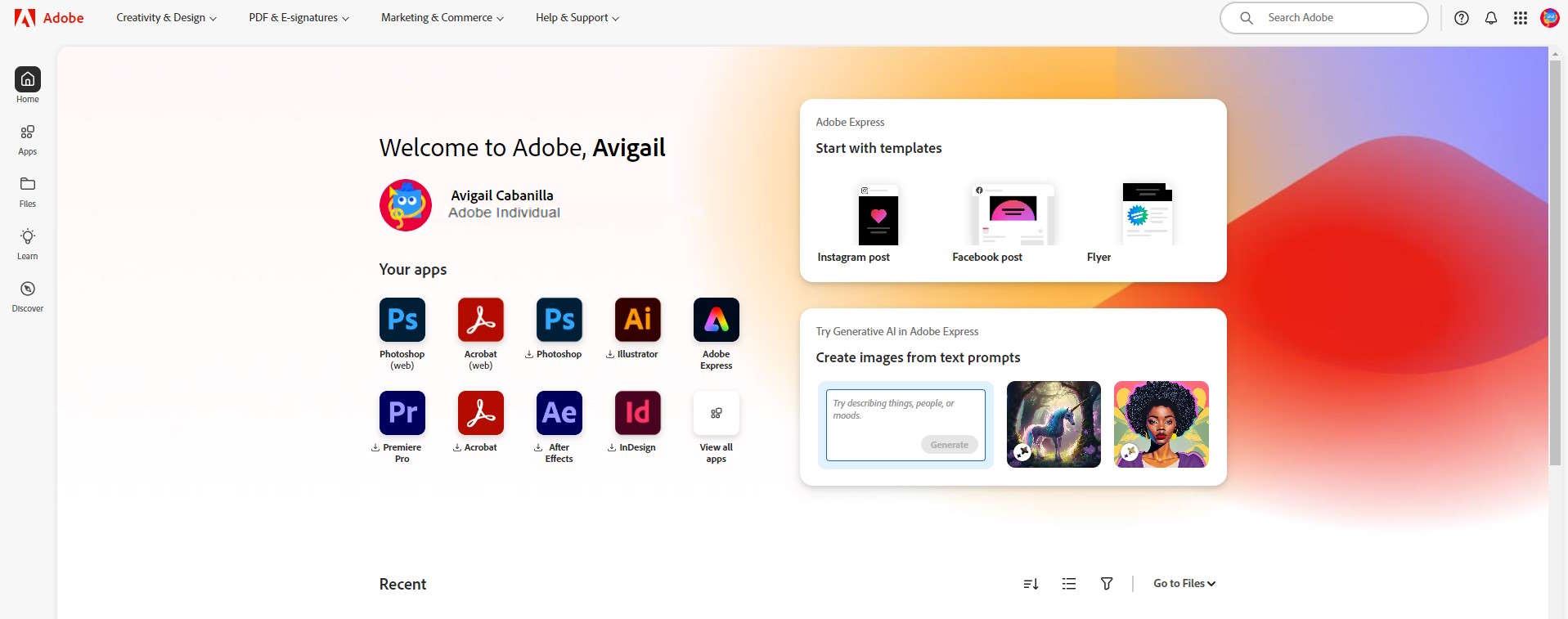Switch Recent to list view
The width and height of the screenshot is (1568, 619).
pos(1069,584)
